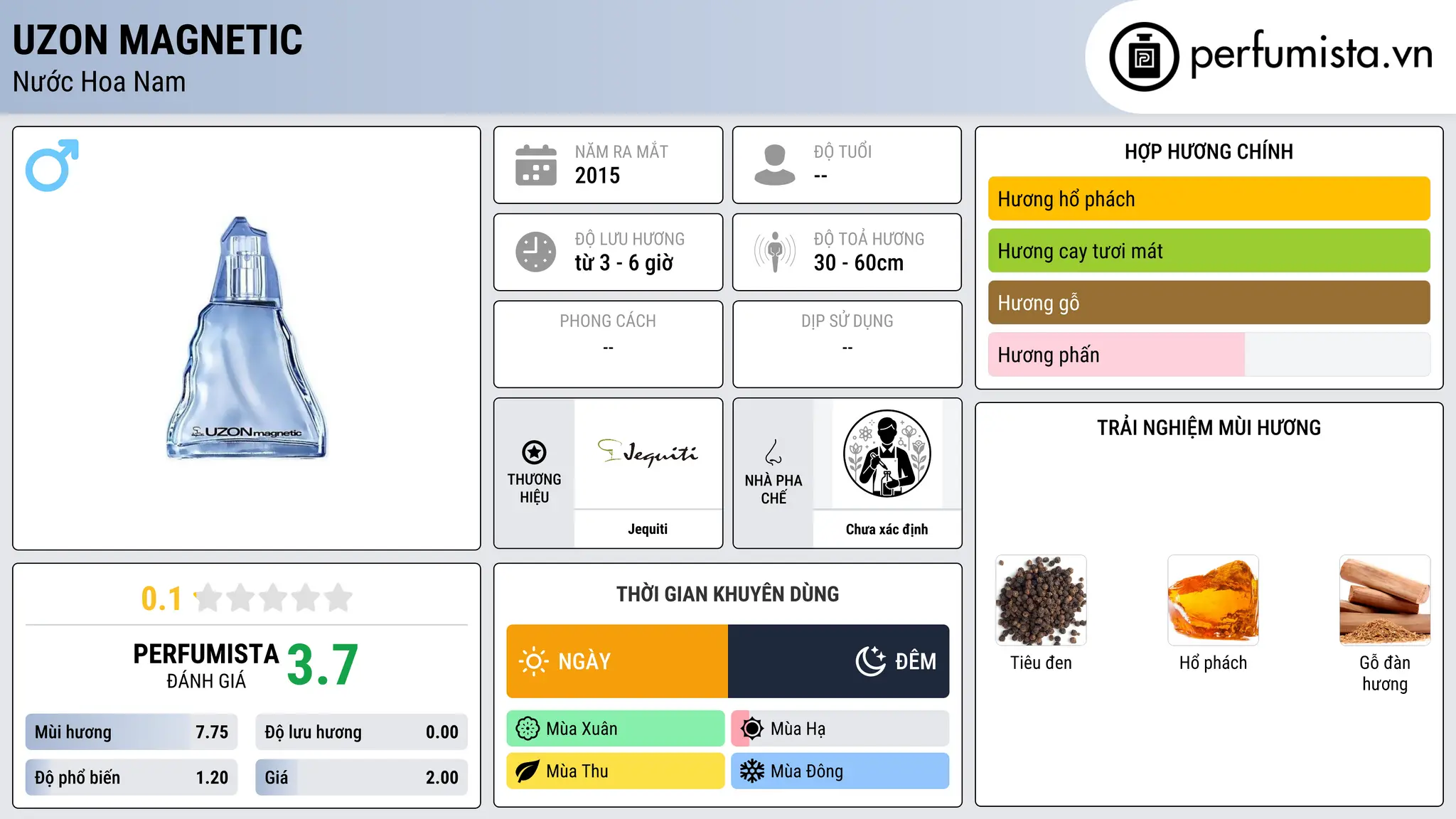Click the Mùa Xuân season button
The image size is (1456, 819).
616,729
